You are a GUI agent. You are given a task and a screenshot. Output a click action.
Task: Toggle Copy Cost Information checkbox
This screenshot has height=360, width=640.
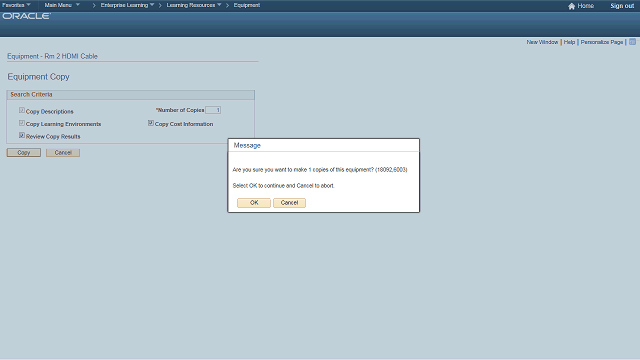[x=151, y=123]
